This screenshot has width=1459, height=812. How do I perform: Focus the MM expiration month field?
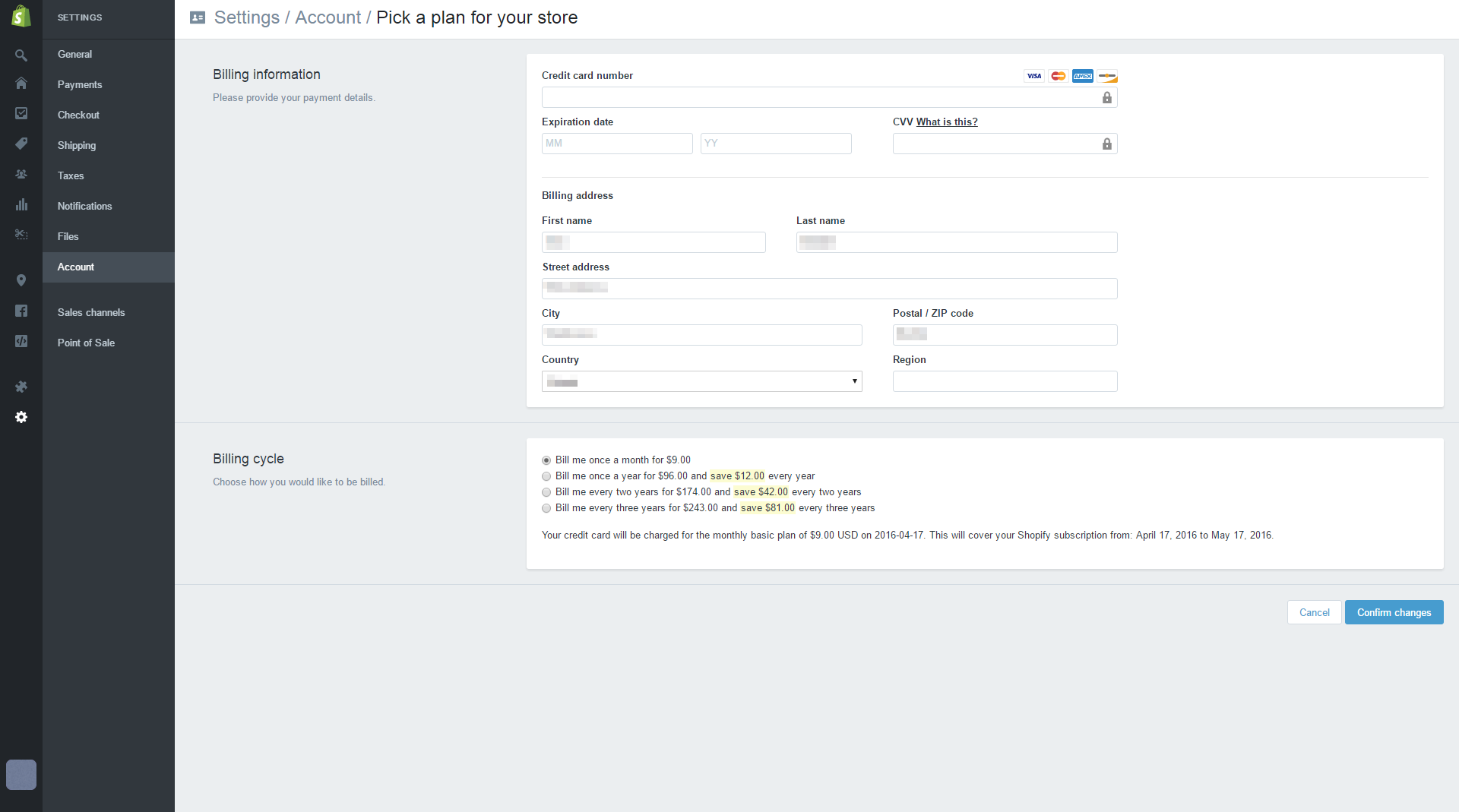(x=617, y=144)
